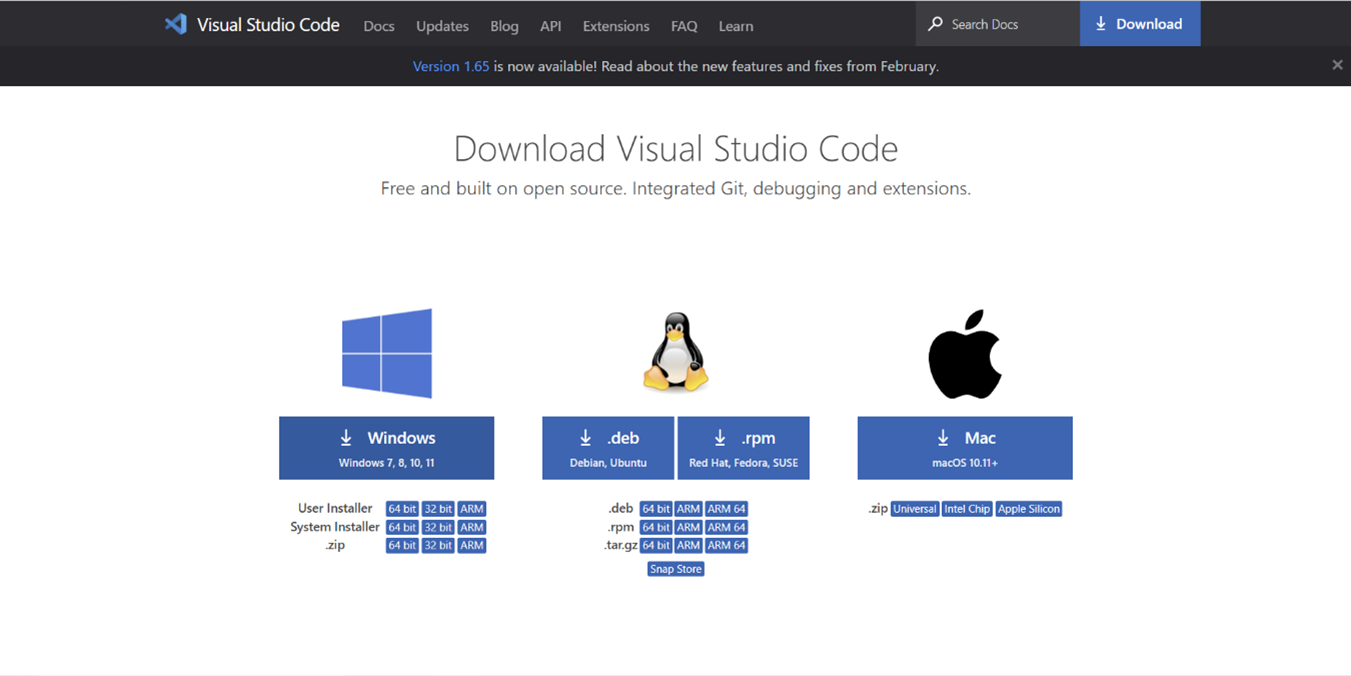Click the large .deb download button
1351x676 pixels.
coord(608,448)
